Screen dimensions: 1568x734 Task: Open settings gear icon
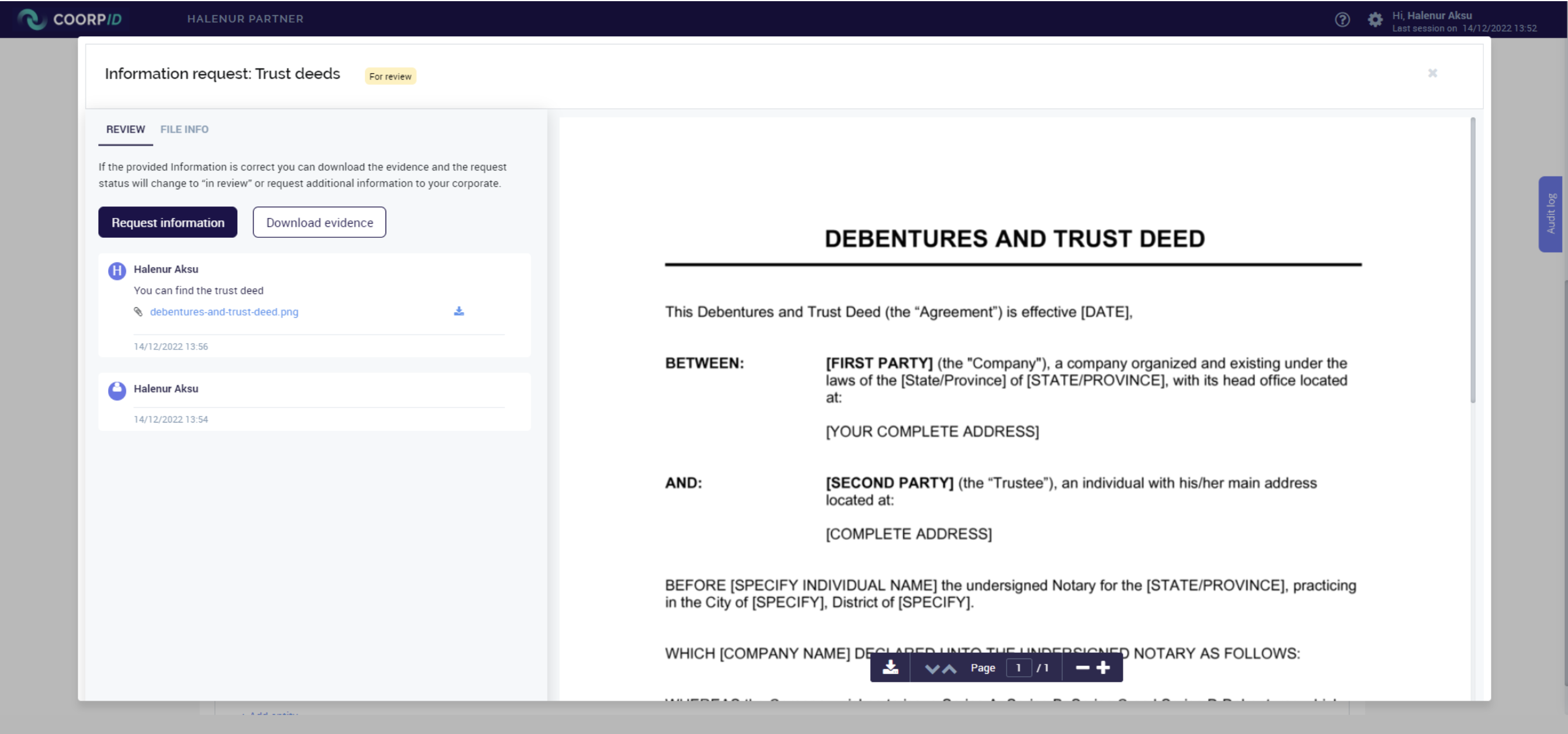point(1375,19)
